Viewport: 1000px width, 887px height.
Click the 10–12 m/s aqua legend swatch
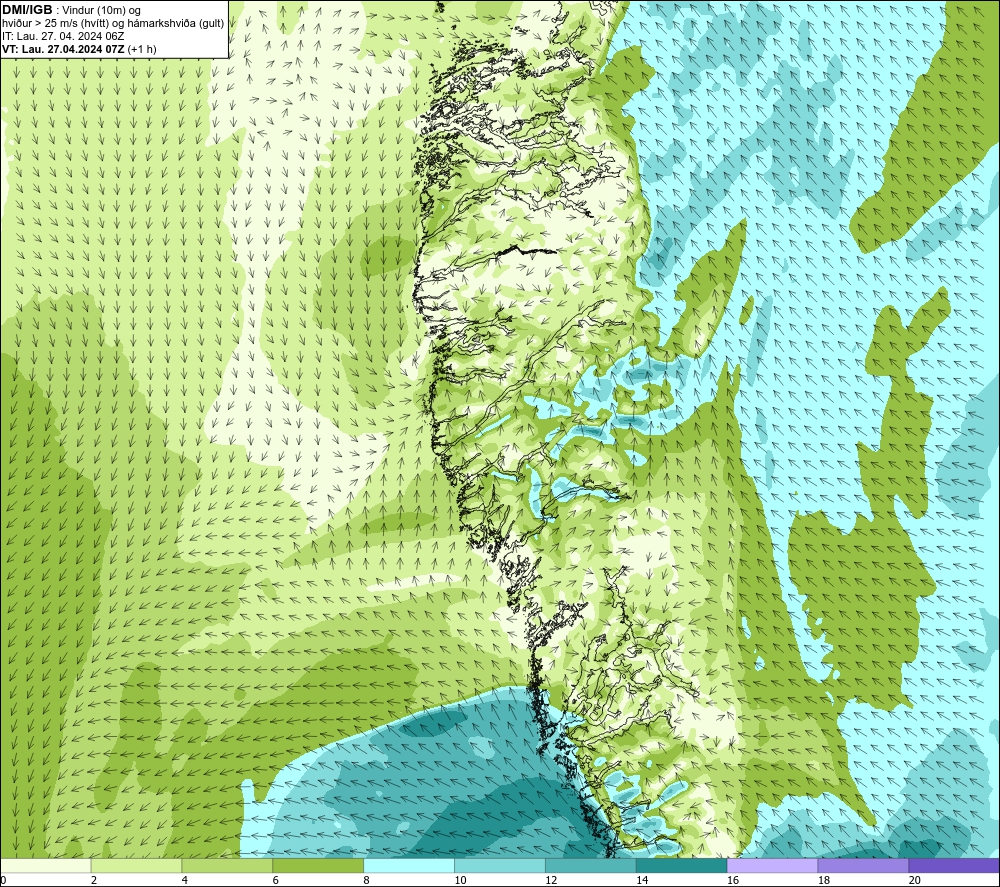pyautogui.click(x=500, y=865)
